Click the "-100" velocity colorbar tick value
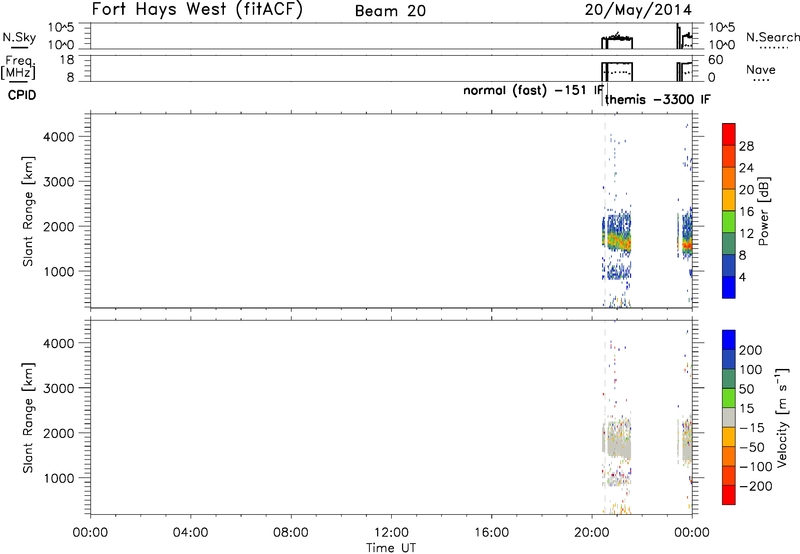800x554 pixels. (x=756, y=466)
